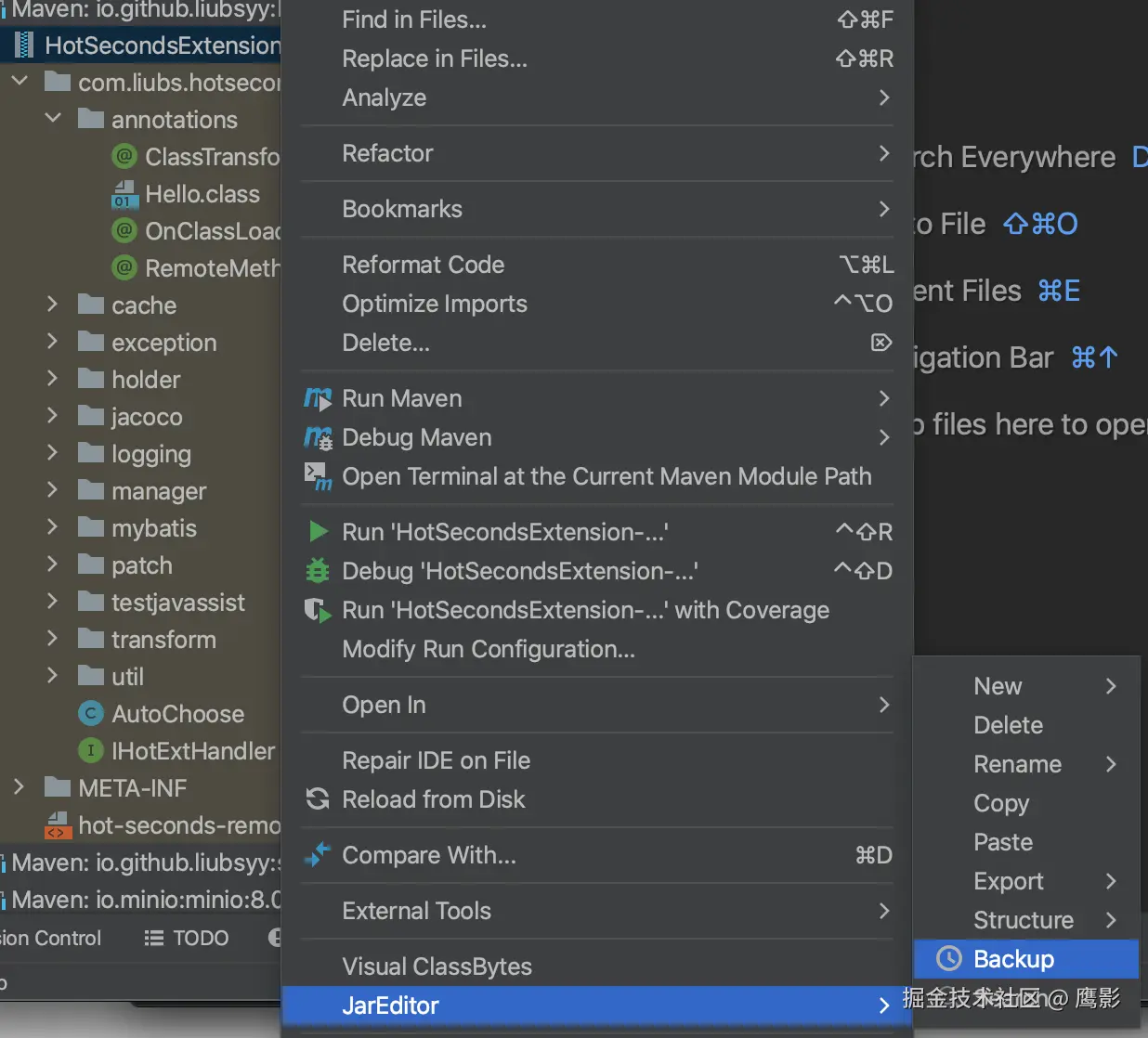Click the green Debug bug icon
Image resolution: width=1148 pixels, height=1038 pixels.
click(318, 571)
